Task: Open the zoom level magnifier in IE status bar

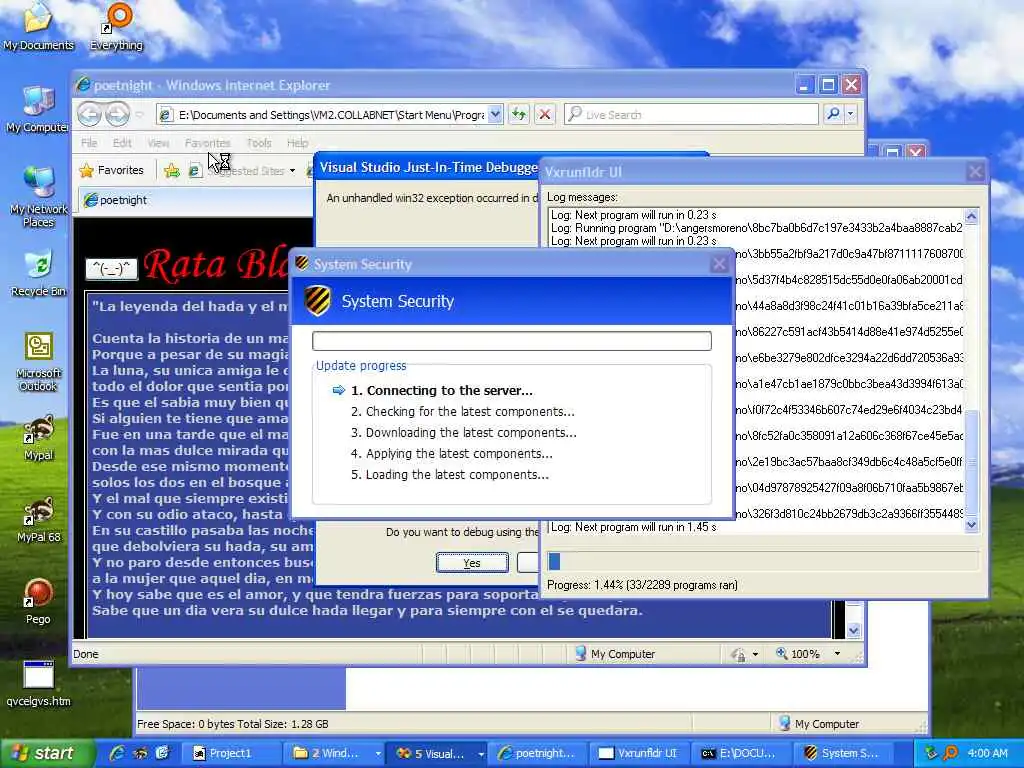Action: [x=782, y=653]
